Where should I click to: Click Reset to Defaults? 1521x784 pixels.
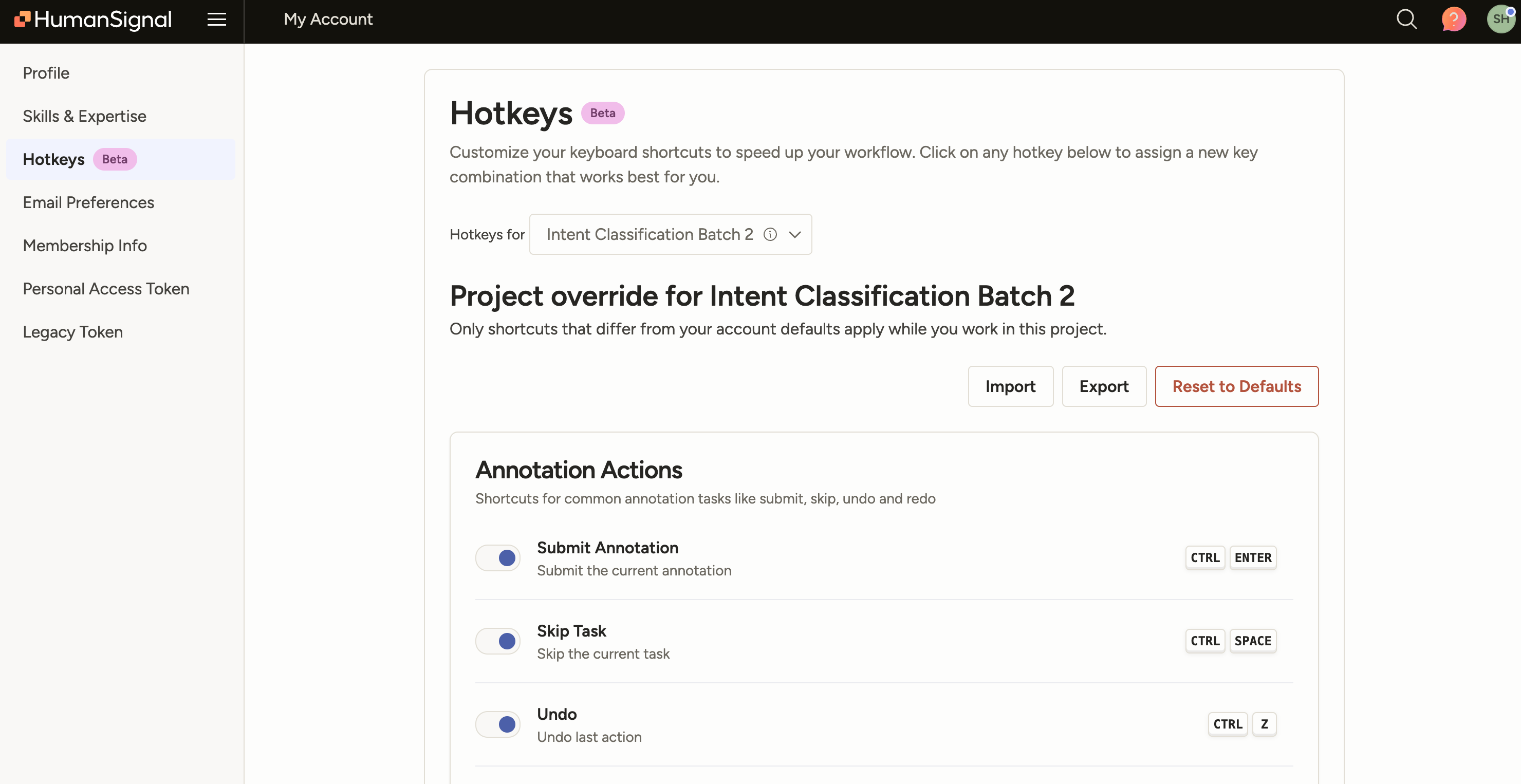point(1236,386)
